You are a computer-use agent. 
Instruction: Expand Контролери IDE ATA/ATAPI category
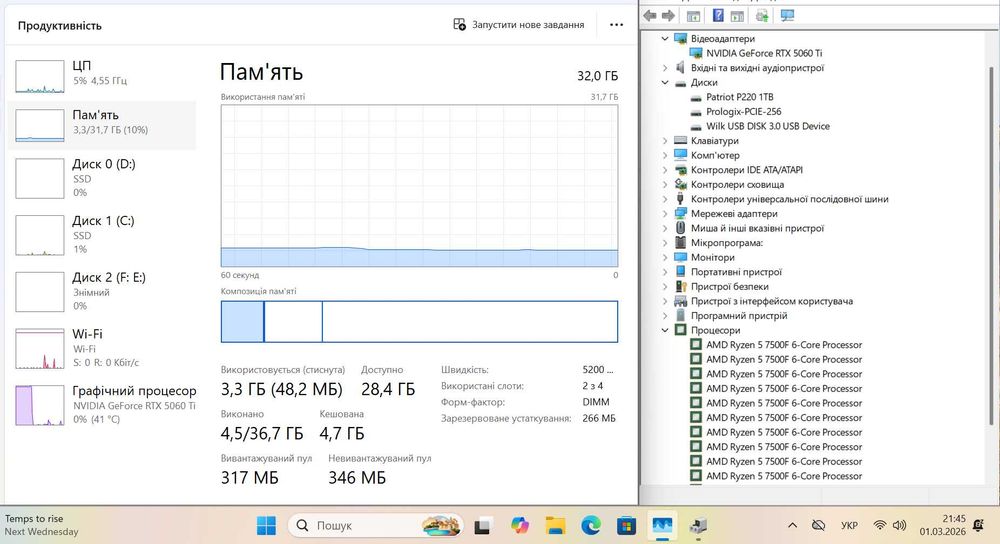coord(665,170)
